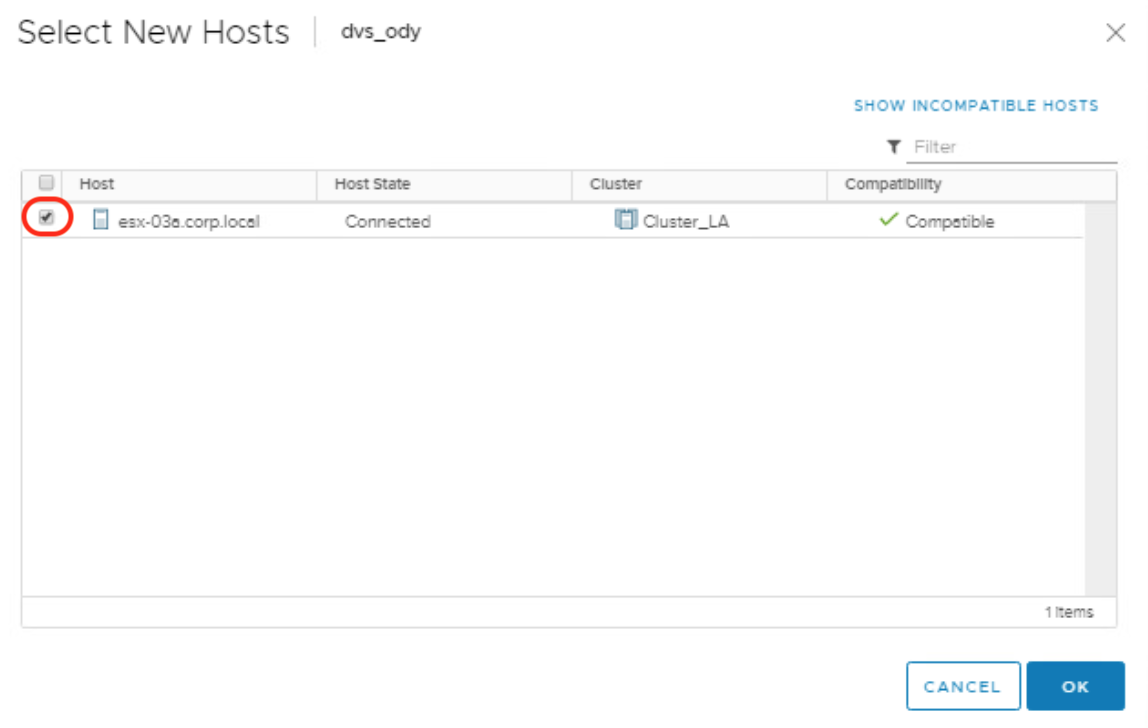1148x728 pixels.
Task: Click the green compatible checkmark icon
Action: 888,219
